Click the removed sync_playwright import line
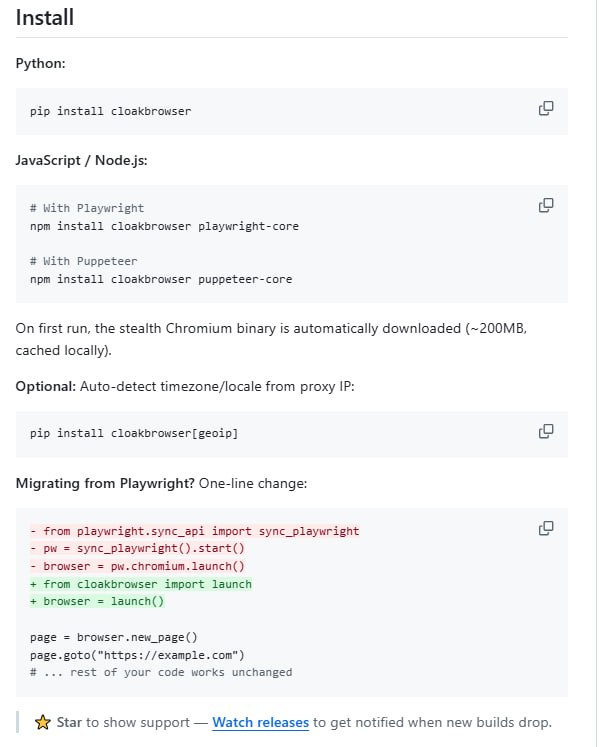 click(194, 531)
